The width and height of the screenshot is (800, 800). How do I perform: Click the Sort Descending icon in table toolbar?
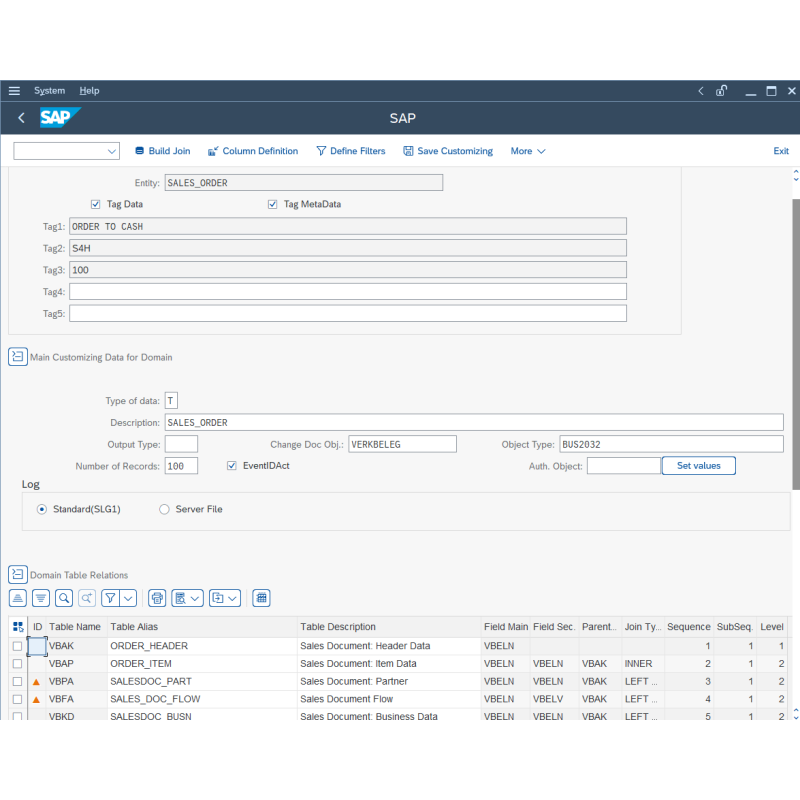(x=41, y=598)
